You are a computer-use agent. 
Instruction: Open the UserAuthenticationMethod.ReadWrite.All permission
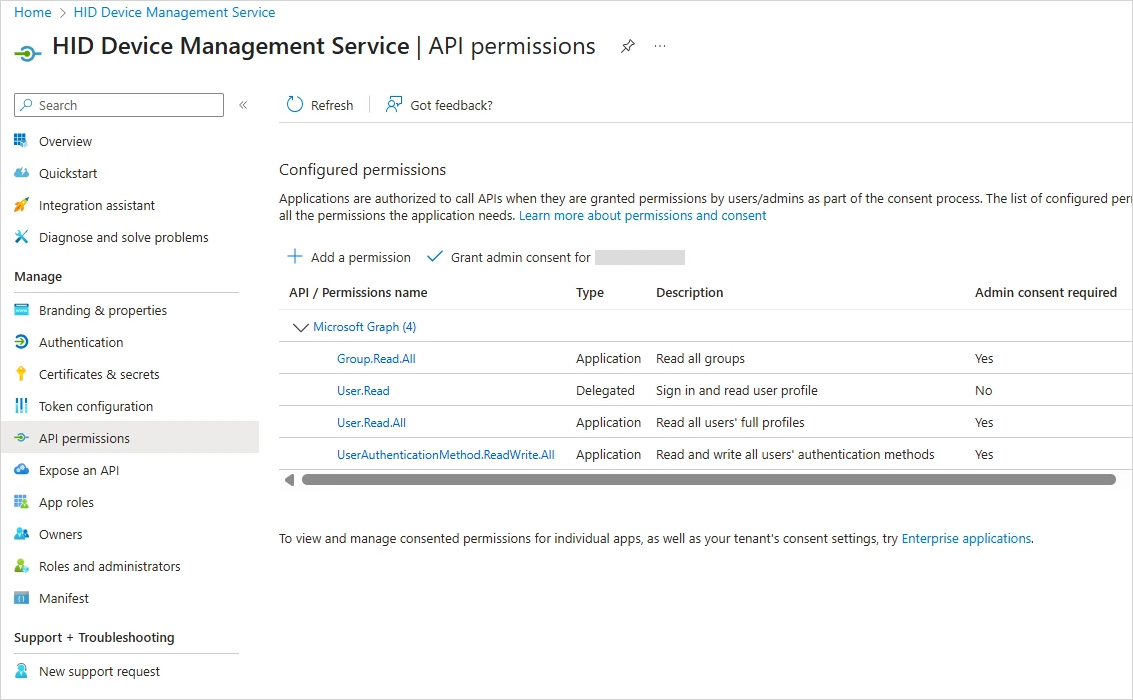click(445, 454)
